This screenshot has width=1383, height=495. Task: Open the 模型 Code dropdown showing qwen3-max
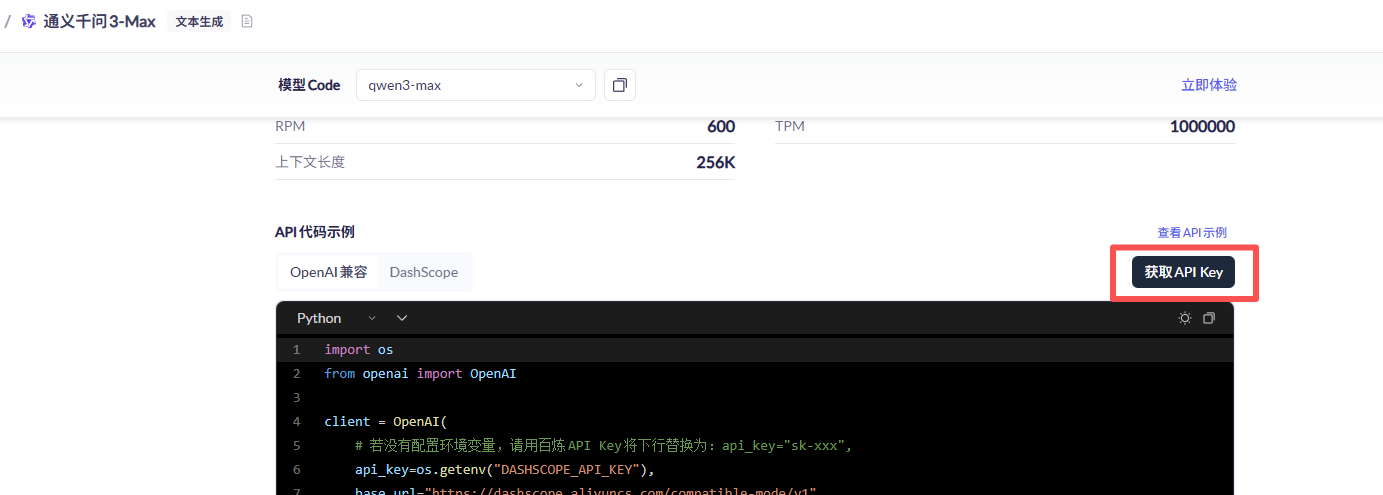476,85
